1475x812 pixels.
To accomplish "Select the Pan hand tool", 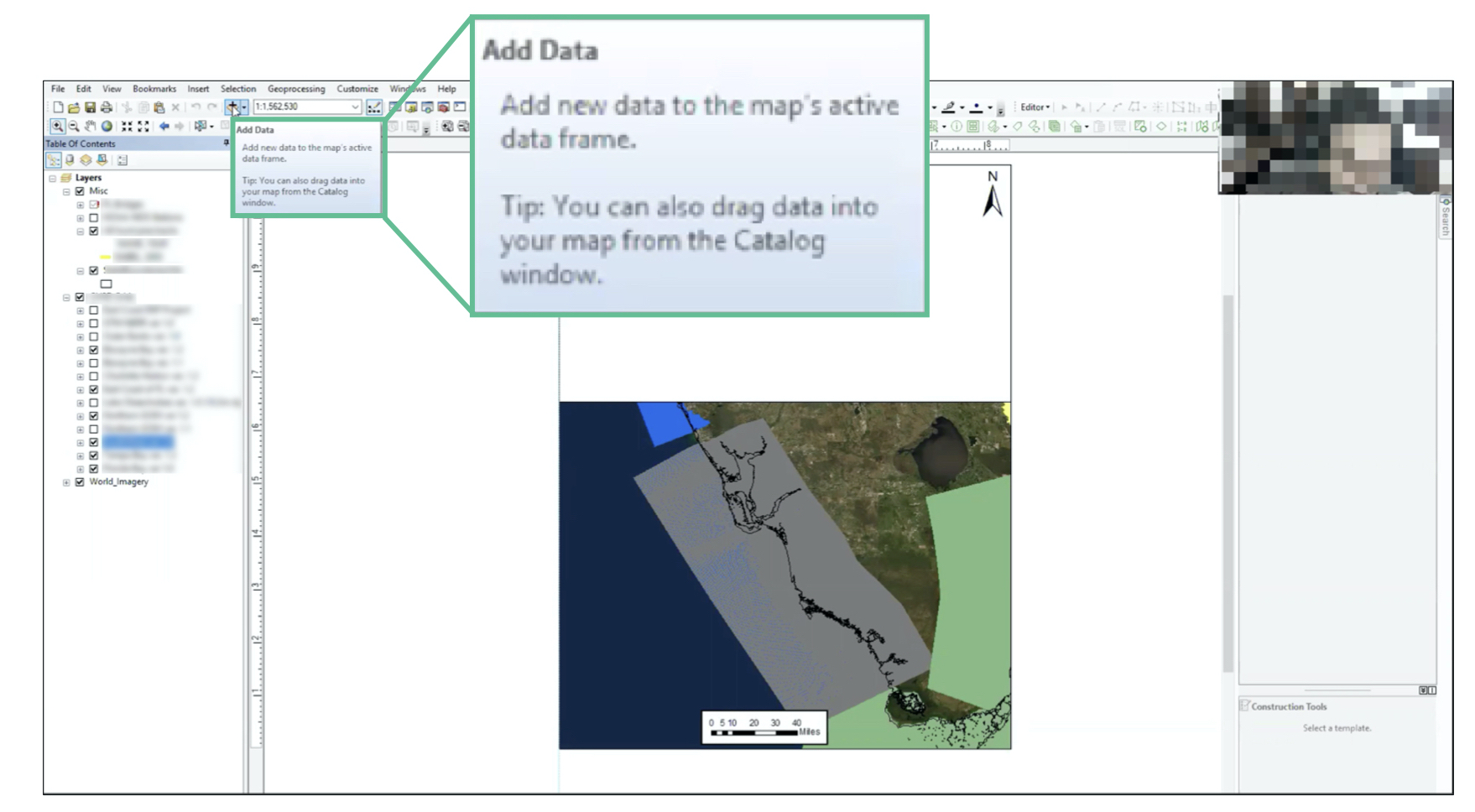I will pos(91,127).
